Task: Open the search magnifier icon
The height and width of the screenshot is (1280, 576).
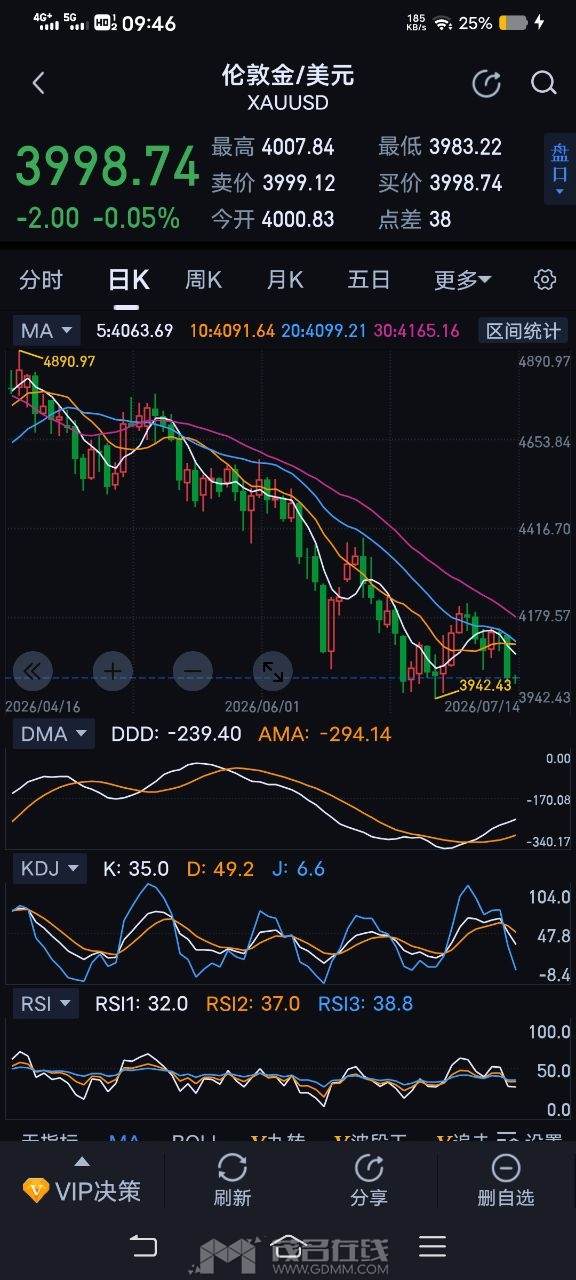Action: point(543,84)
